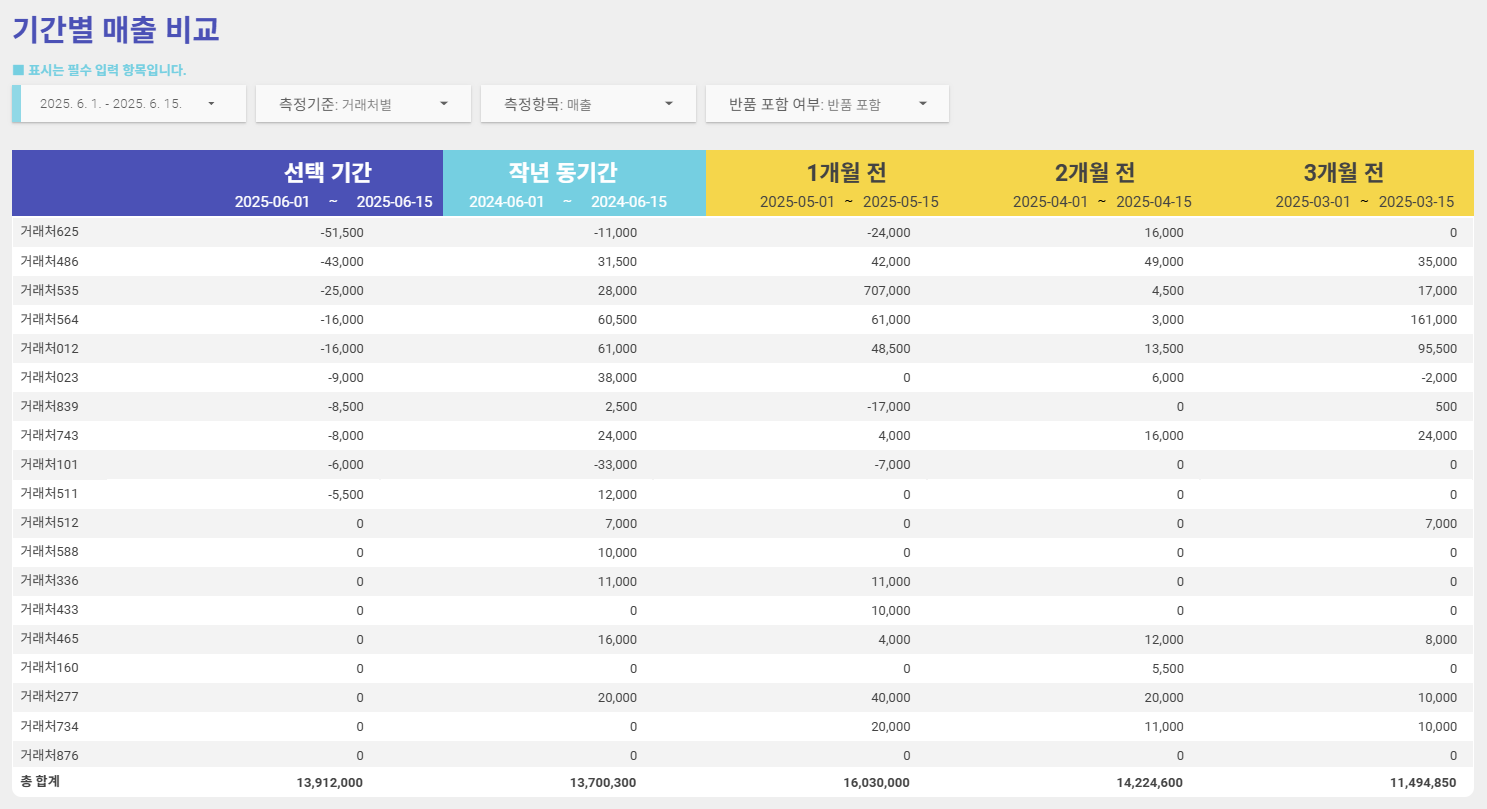Click the 3개월 전 total 11,494,850

pyautogui.click(x=1424, y=783)
